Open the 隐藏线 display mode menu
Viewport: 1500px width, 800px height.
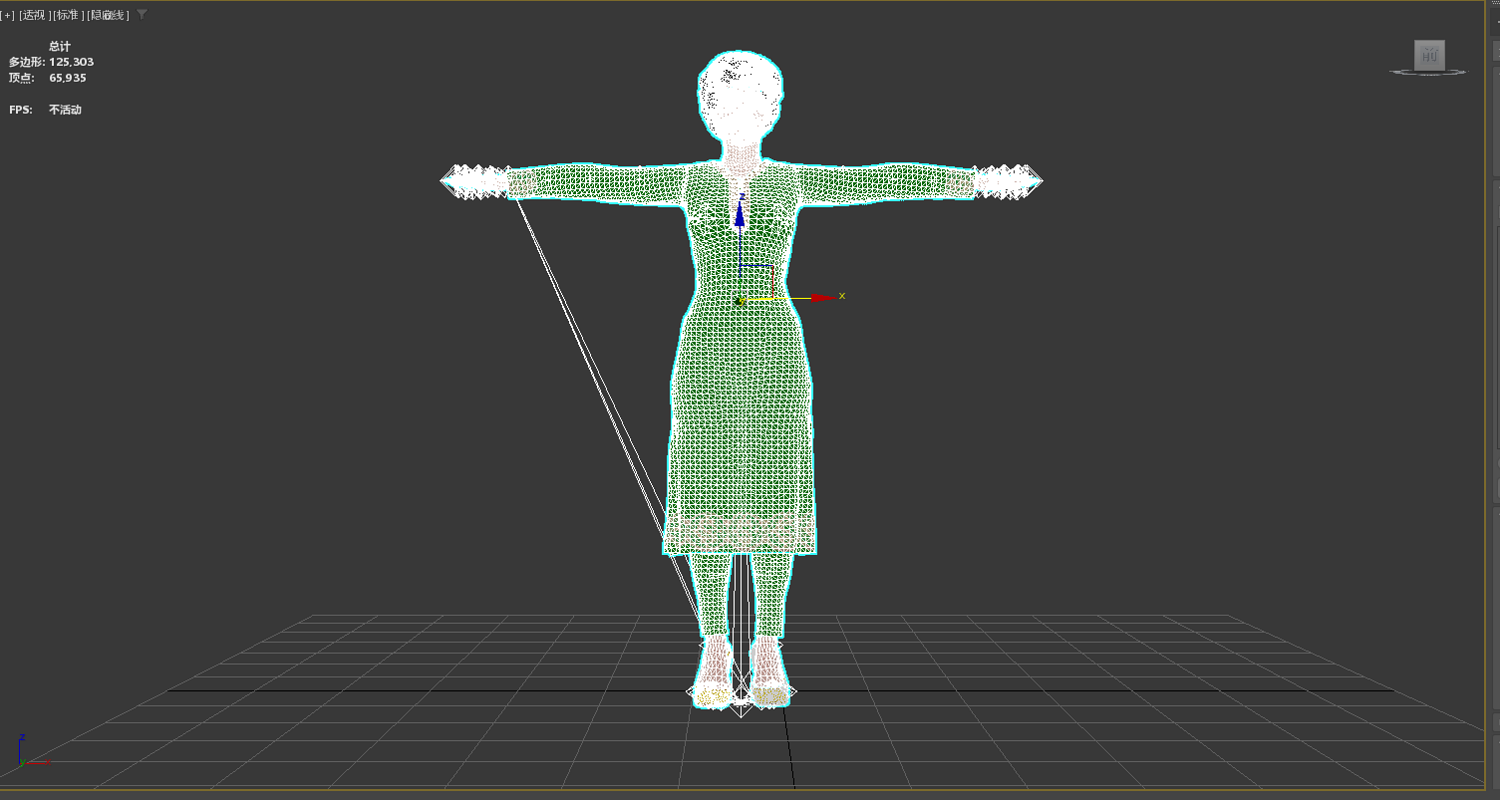point(108,15)
